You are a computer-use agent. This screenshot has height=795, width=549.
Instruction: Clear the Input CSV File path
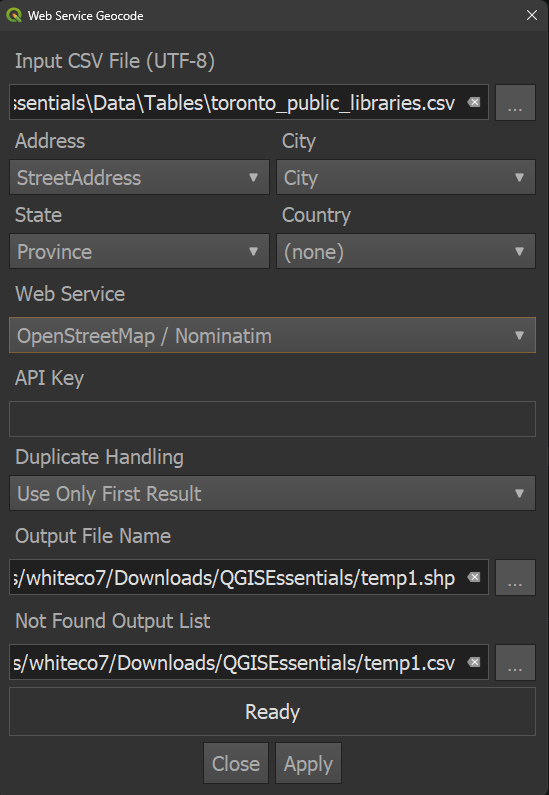pos(473,102)
